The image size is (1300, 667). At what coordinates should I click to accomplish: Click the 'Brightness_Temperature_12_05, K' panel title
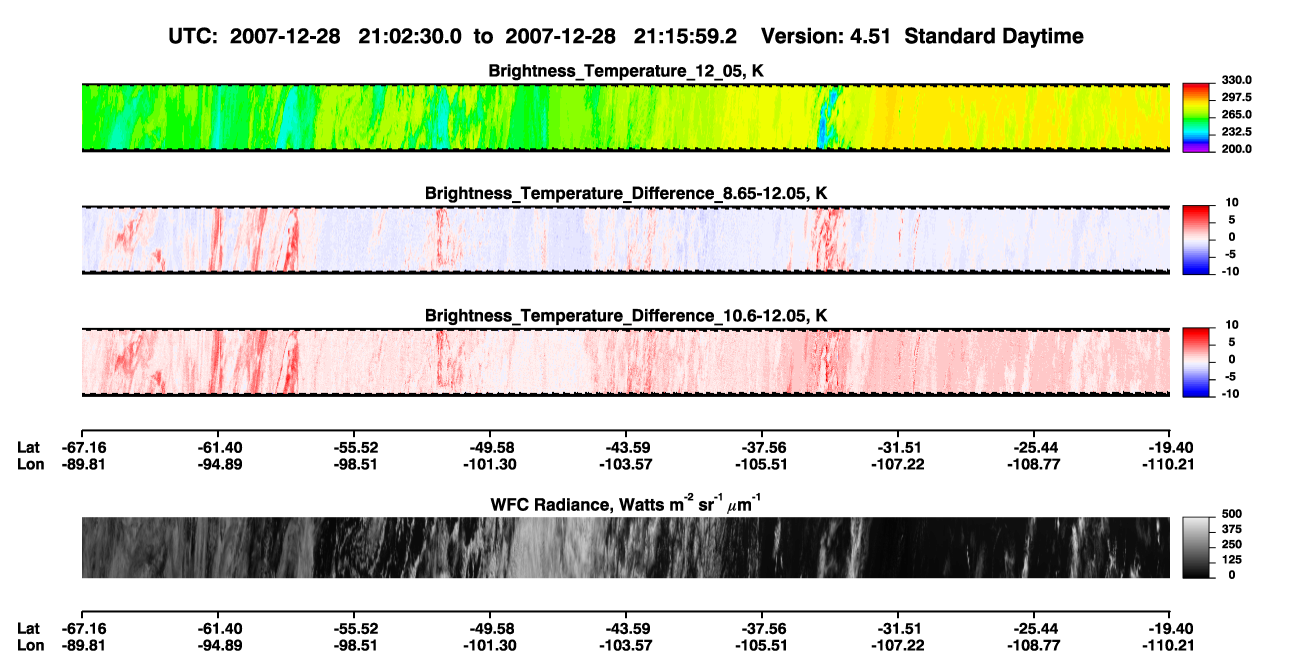(x=626, y=70)
